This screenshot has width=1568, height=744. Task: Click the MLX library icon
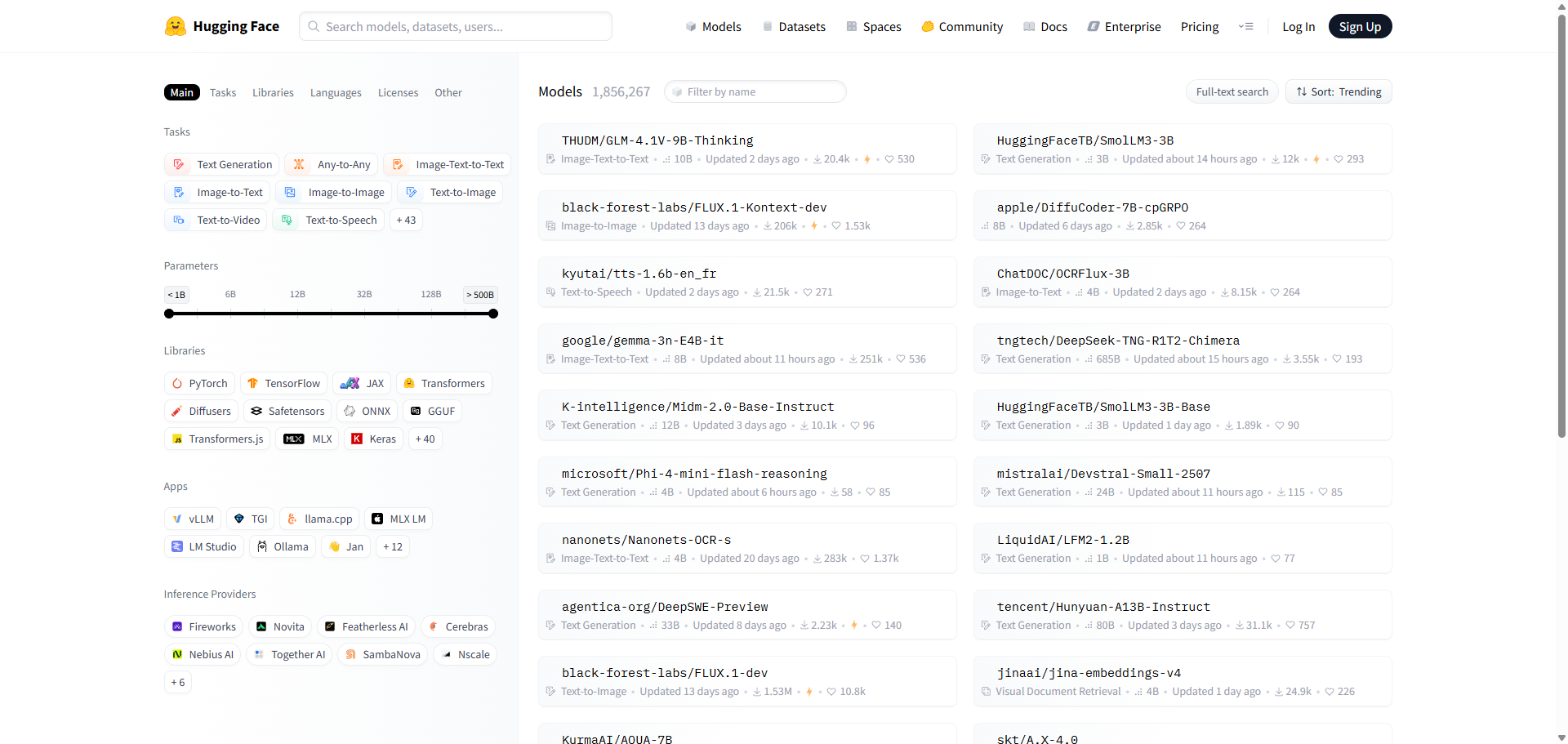(x=294, y=439)
